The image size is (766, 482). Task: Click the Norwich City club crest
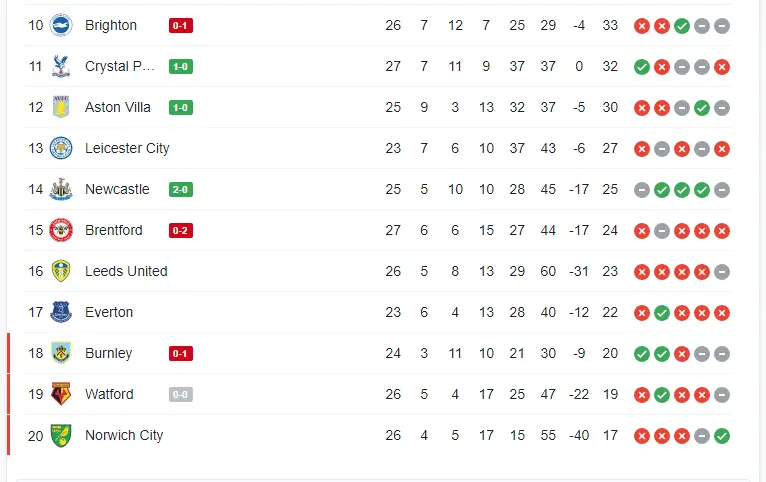click(x=62, y=435)
